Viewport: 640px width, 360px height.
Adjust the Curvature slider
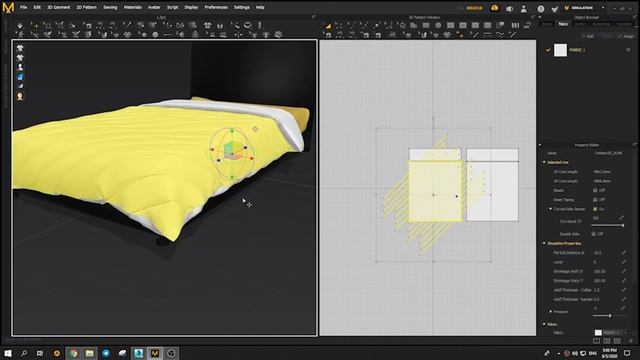(608, 225)
